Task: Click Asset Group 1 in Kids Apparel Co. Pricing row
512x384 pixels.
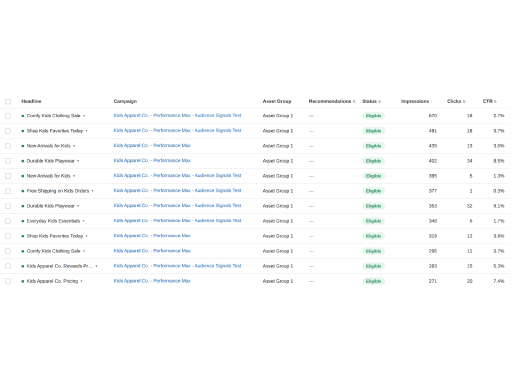Action: click(278, 281)
